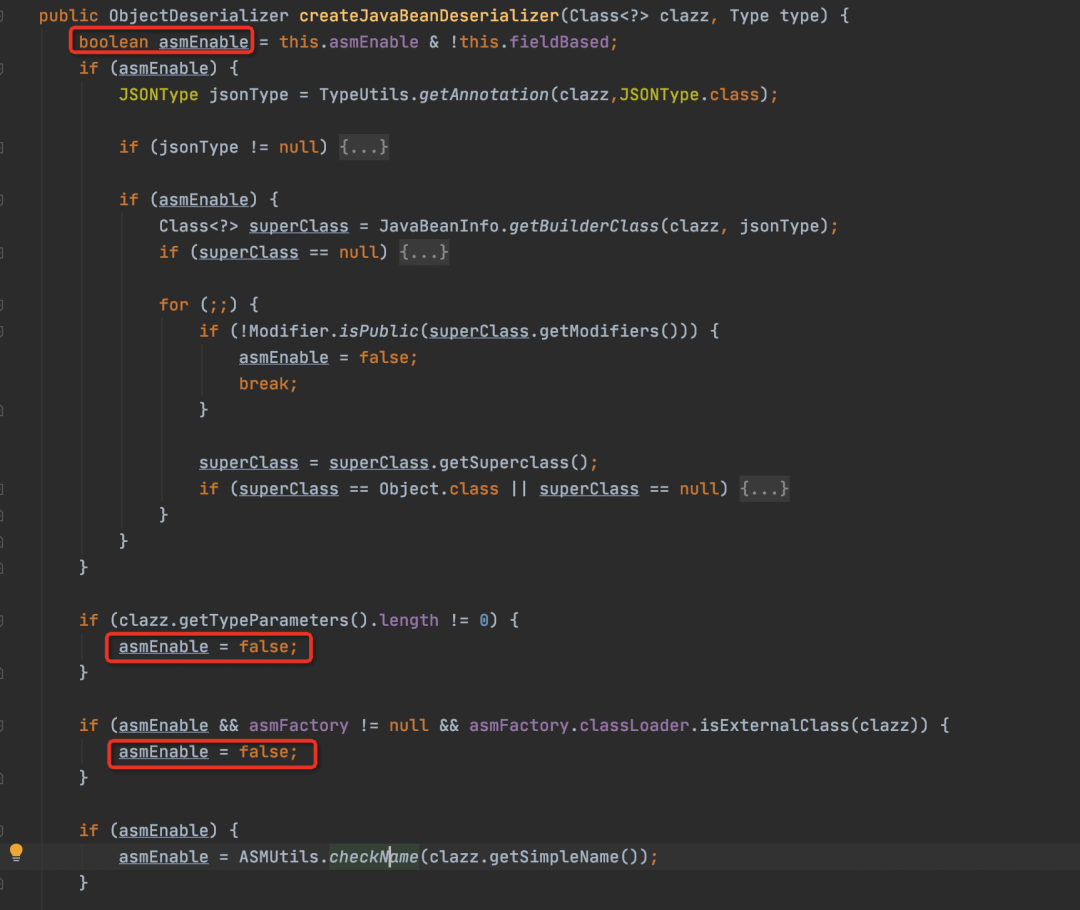Click the jsonType variable declaration

(249, 94)
